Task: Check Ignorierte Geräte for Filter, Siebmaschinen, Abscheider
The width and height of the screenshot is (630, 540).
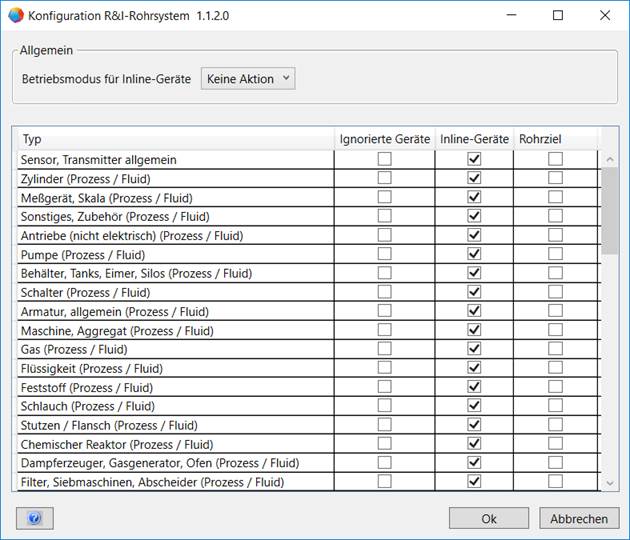Action: 385,481
